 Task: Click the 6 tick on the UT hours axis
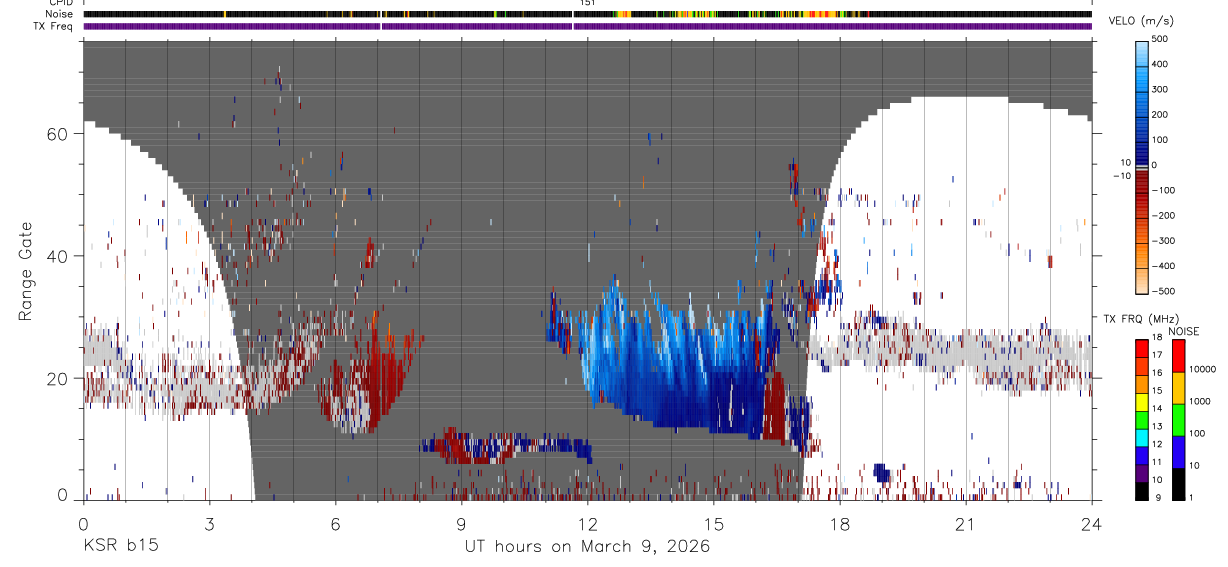pyautogui.click(x=335, y=523)
